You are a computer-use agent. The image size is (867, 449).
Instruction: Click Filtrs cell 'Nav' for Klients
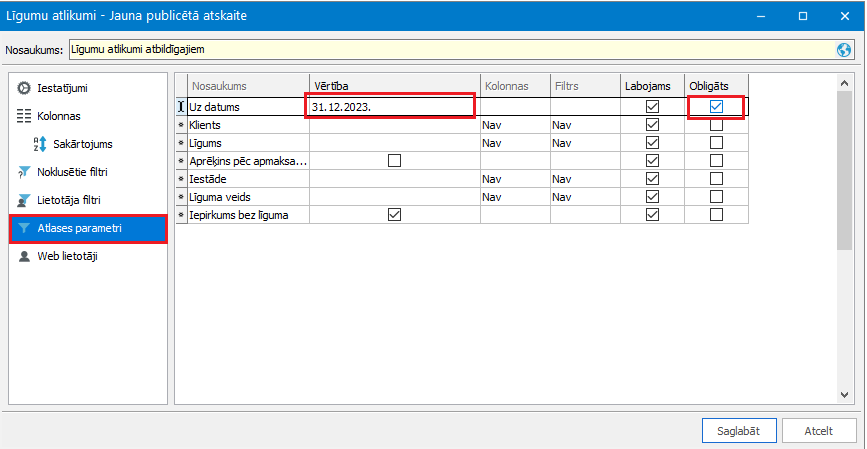tap(585, 125)
